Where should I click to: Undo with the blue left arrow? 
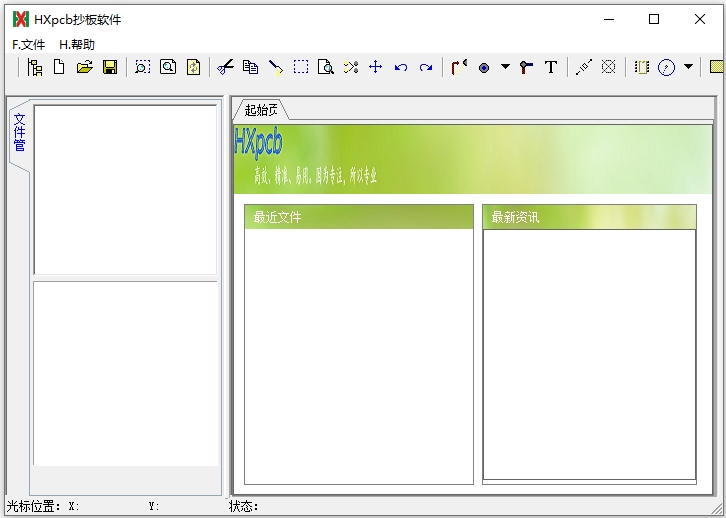tap(401, 68)
